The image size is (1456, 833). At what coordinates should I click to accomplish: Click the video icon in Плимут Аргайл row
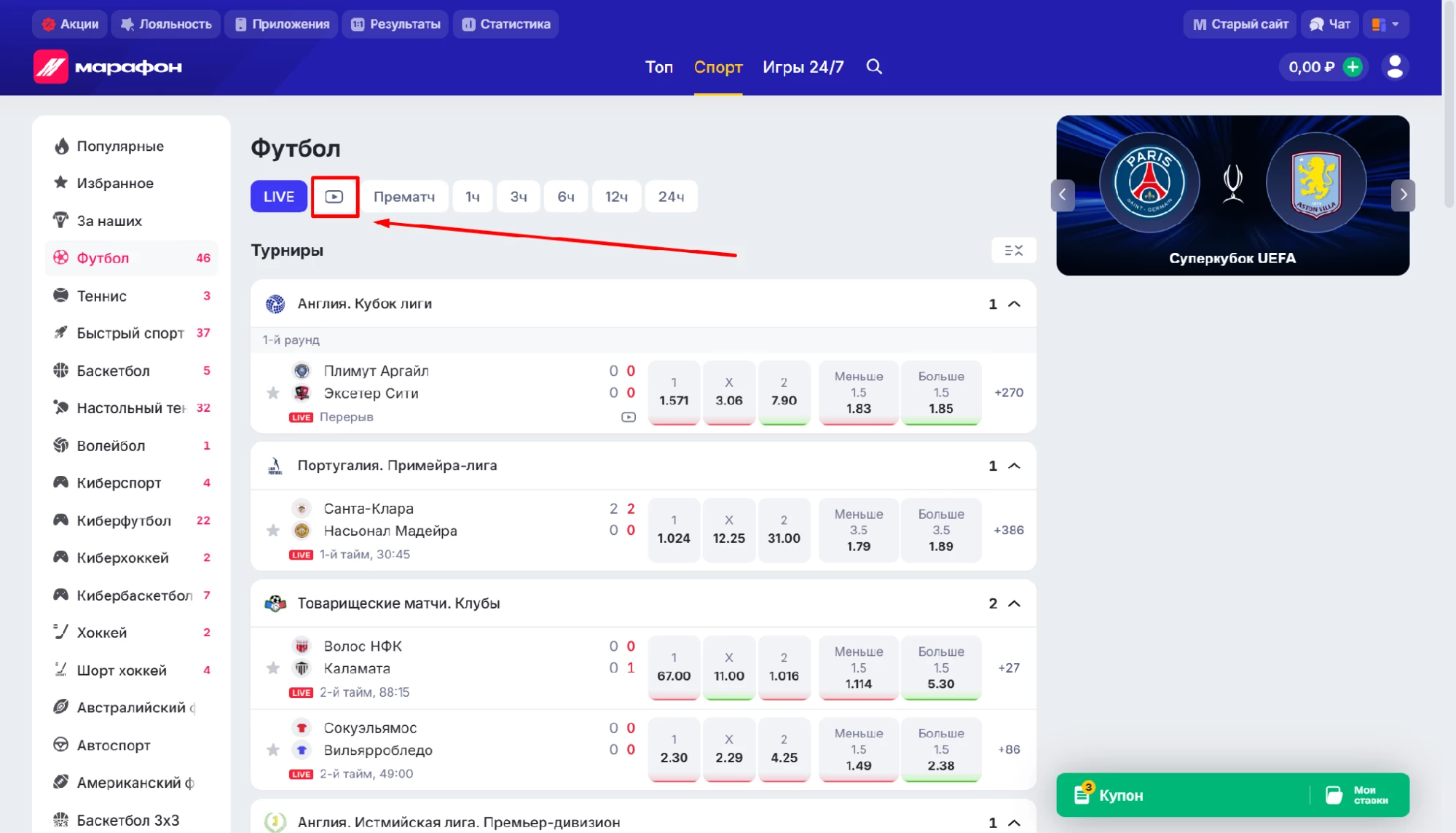629,417
